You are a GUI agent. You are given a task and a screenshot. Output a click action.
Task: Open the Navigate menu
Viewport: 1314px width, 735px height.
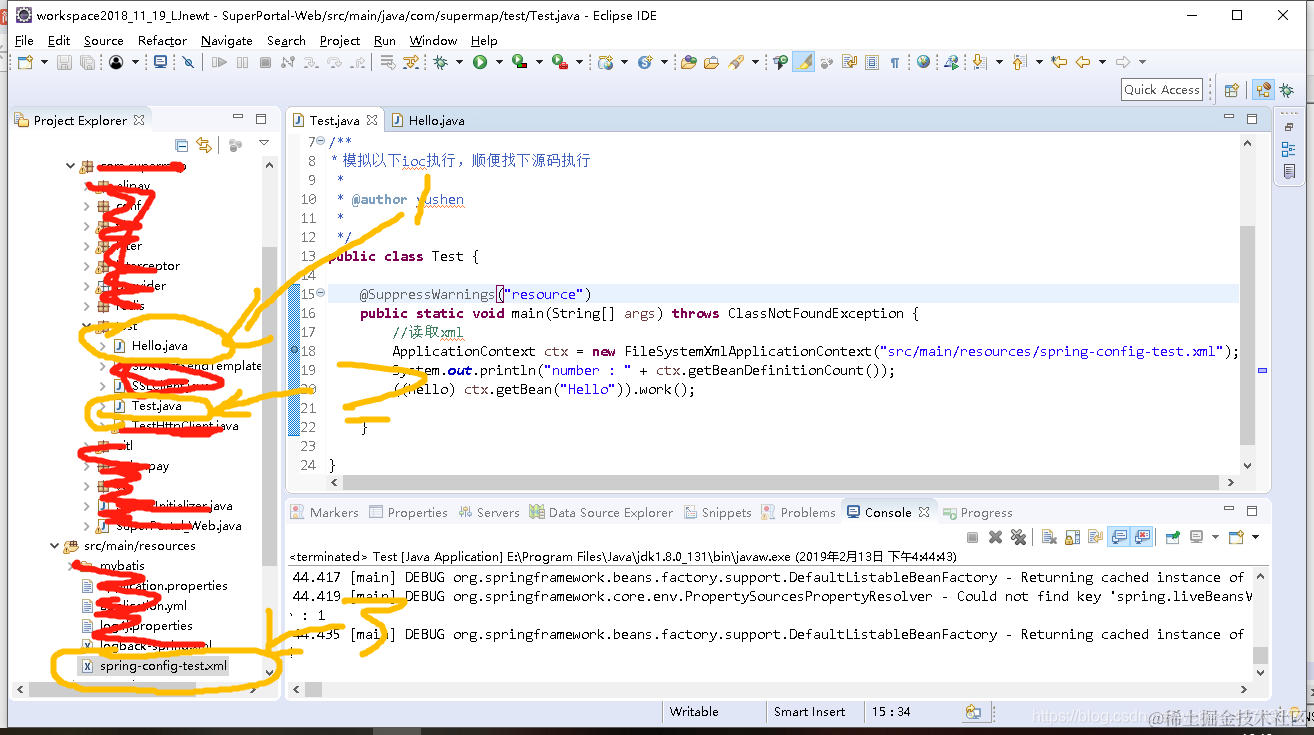pyautogui.click(x=226, y=40)
